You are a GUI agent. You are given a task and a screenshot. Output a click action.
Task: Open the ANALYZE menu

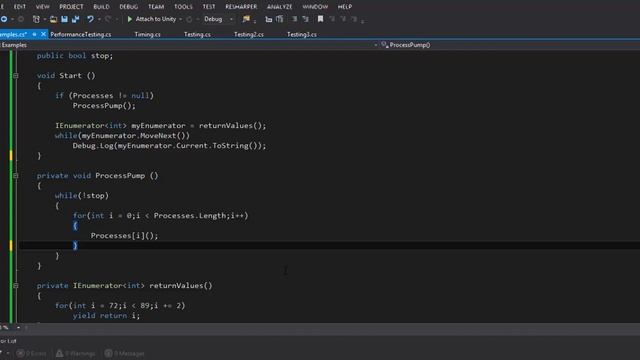coord(280,7)
